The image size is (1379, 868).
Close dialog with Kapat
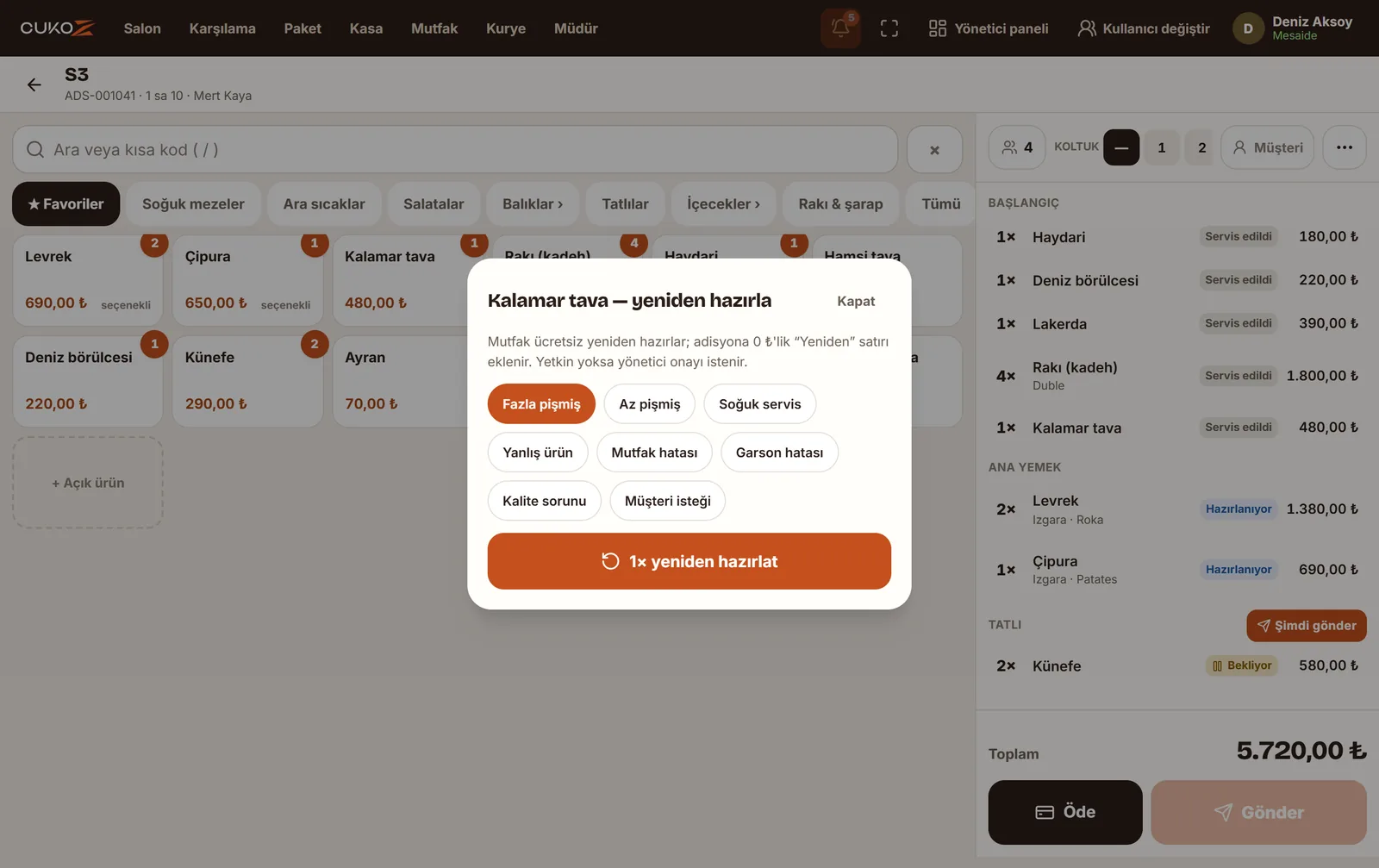click(x=856, y=301)
